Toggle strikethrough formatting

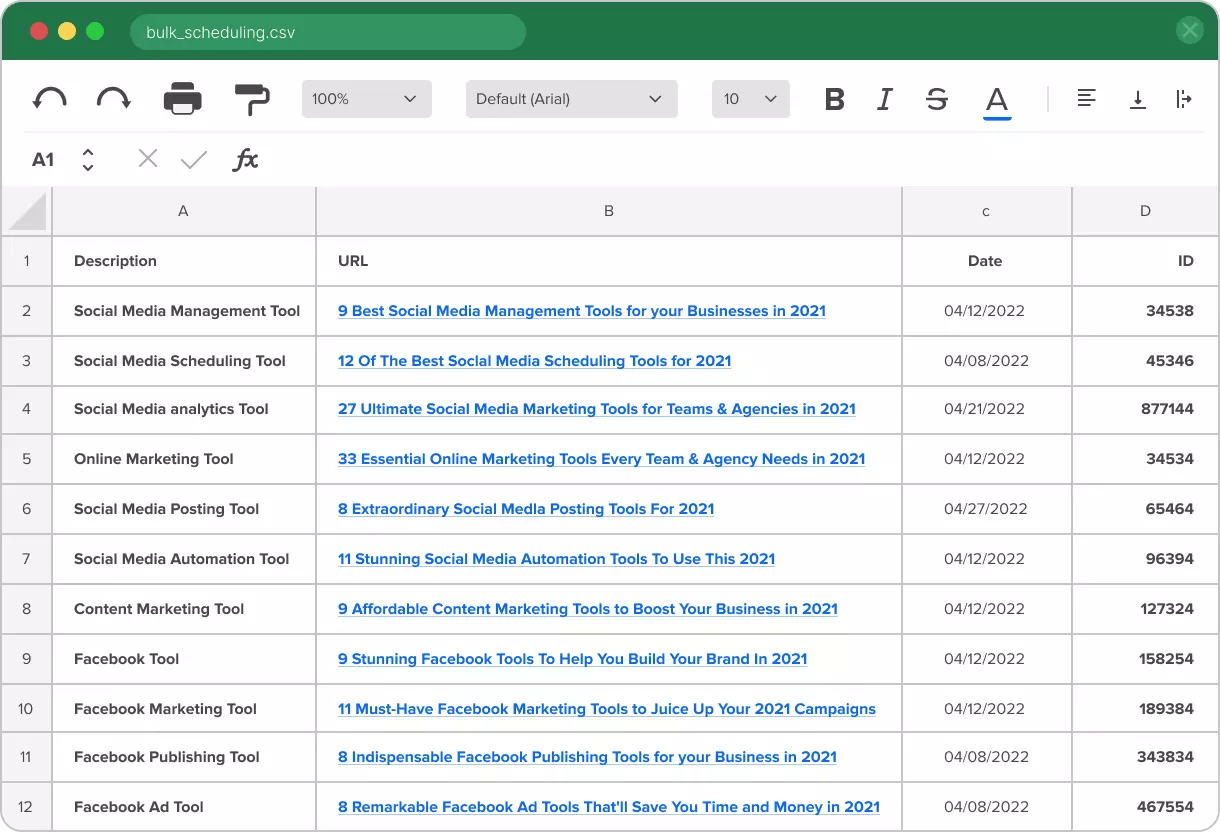tap(936, 98)
